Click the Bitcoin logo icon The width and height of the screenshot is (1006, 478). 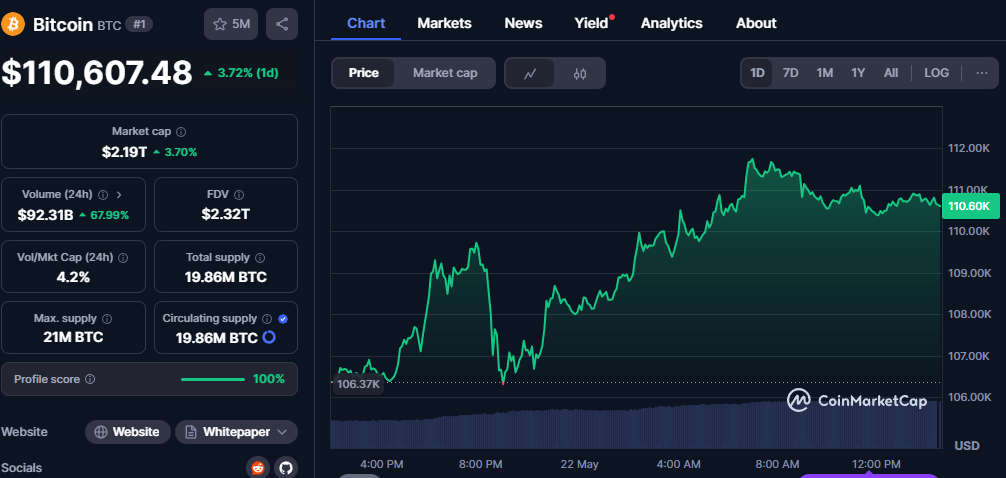(13, 24)
